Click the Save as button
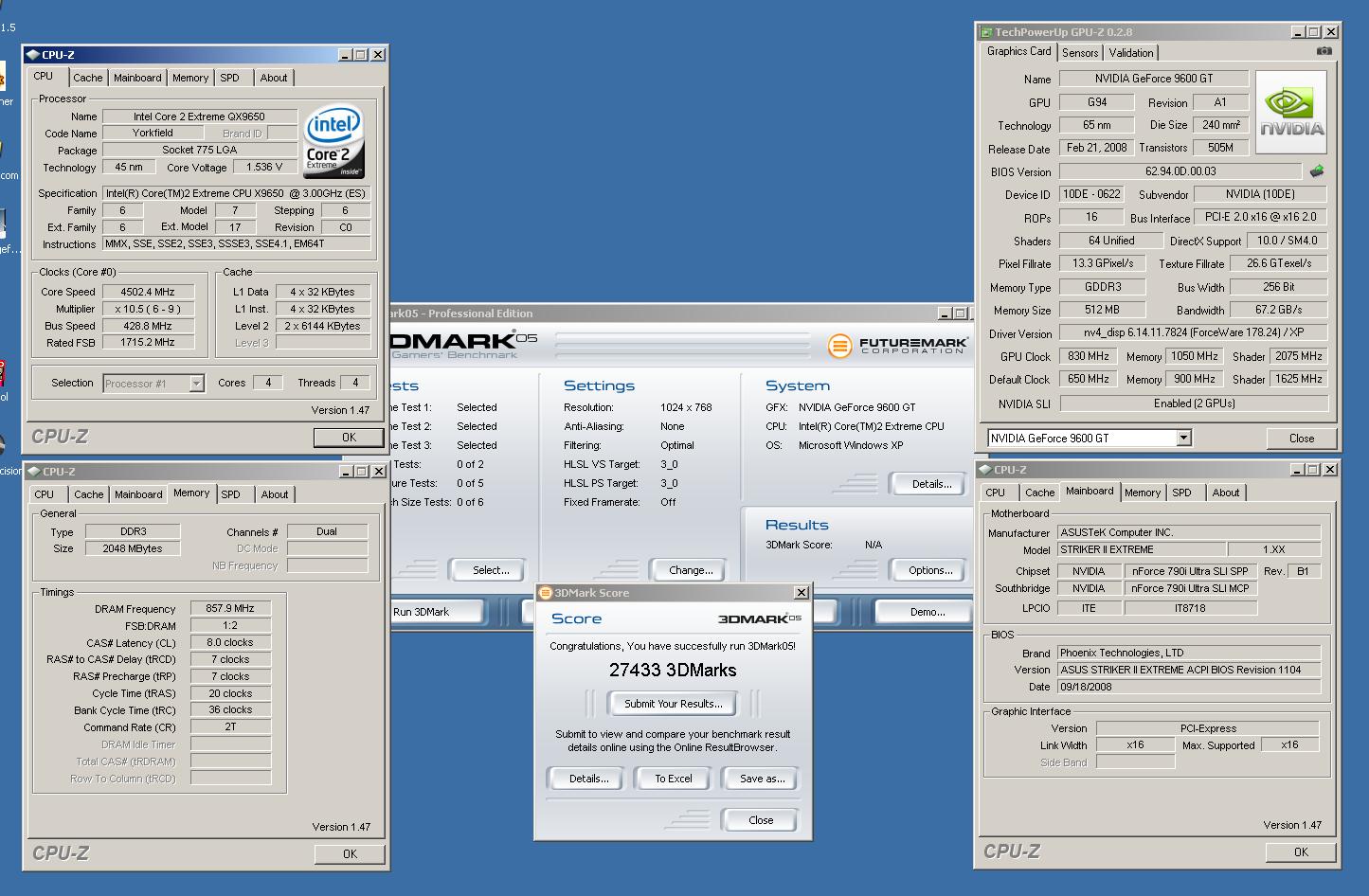The width and height of the screenshot is (1369, 896). tap(762, 779)
